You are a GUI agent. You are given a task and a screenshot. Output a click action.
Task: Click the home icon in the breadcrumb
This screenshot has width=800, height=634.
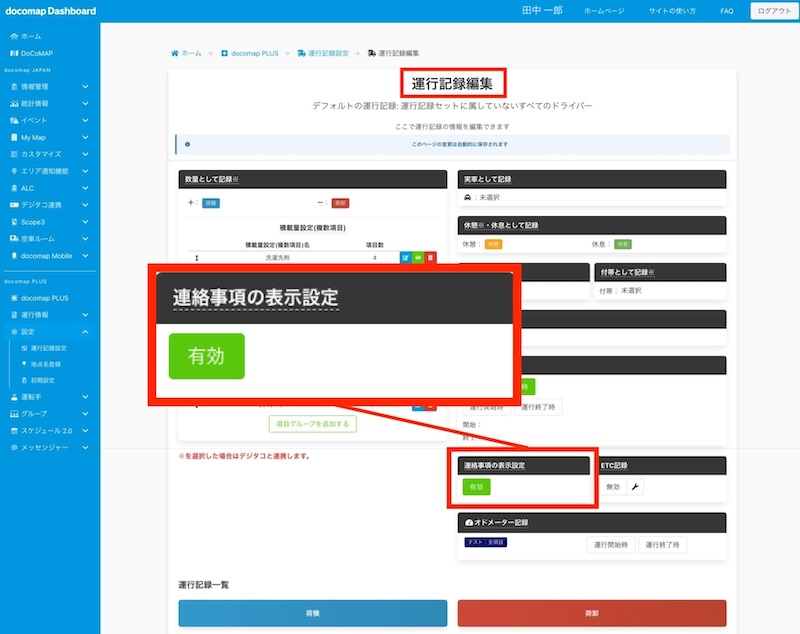point(175,52)
